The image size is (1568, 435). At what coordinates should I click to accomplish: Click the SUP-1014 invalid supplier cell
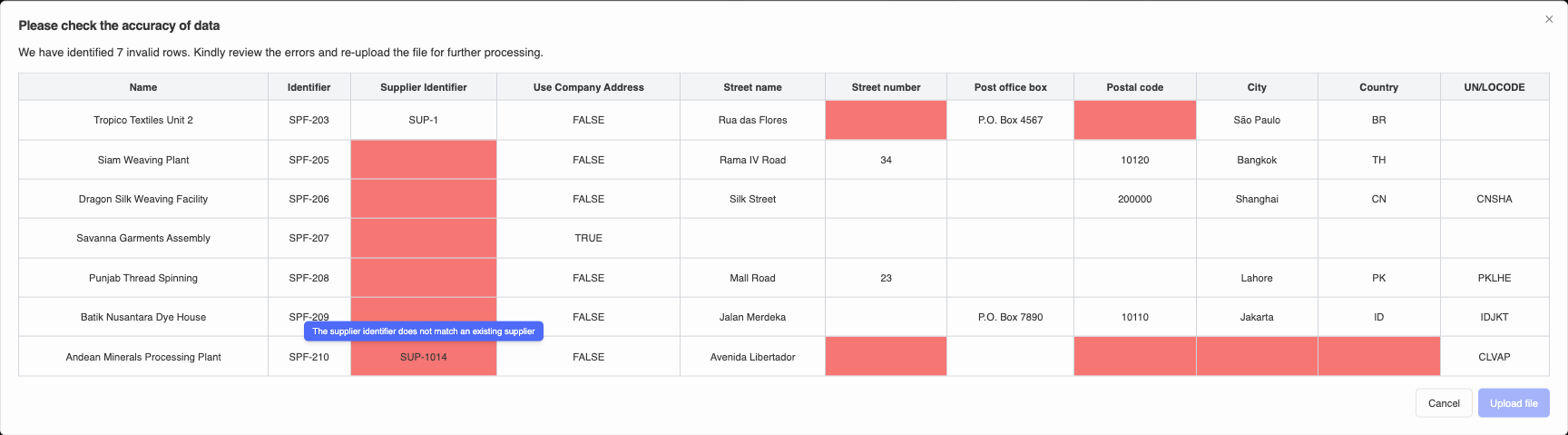[424, 358]
